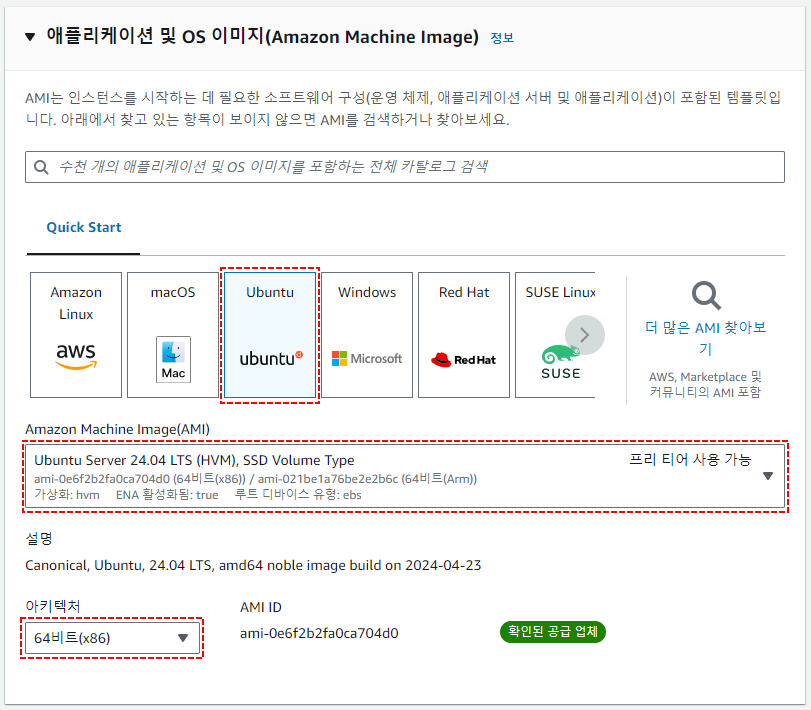Image resolution: width=811 pixels, height=710 pixels.
Task: Click the large browse AMI magnifier icon
Action: 706,295
